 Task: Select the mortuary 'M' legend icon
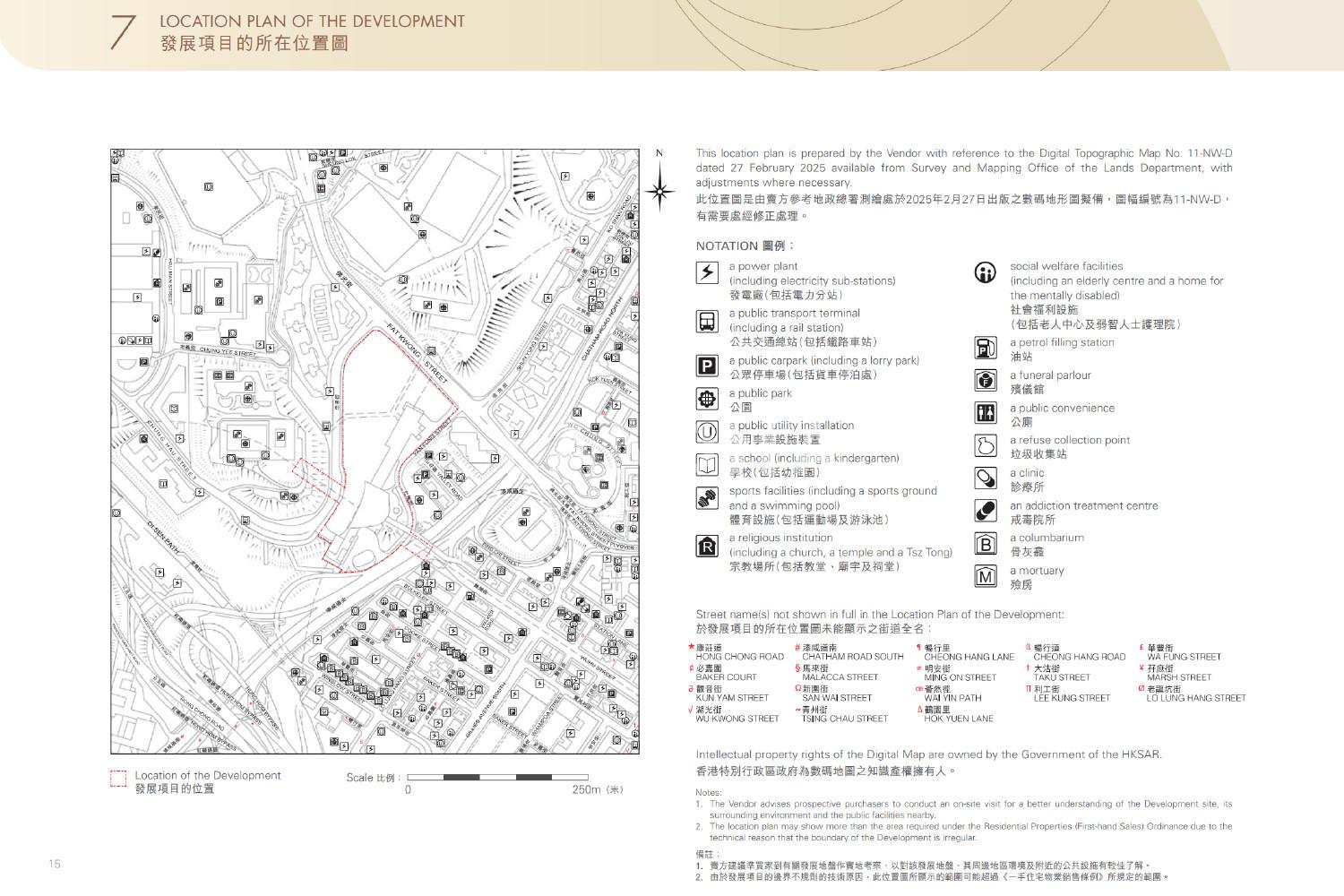pyautogui.click(x=986, y=576)
